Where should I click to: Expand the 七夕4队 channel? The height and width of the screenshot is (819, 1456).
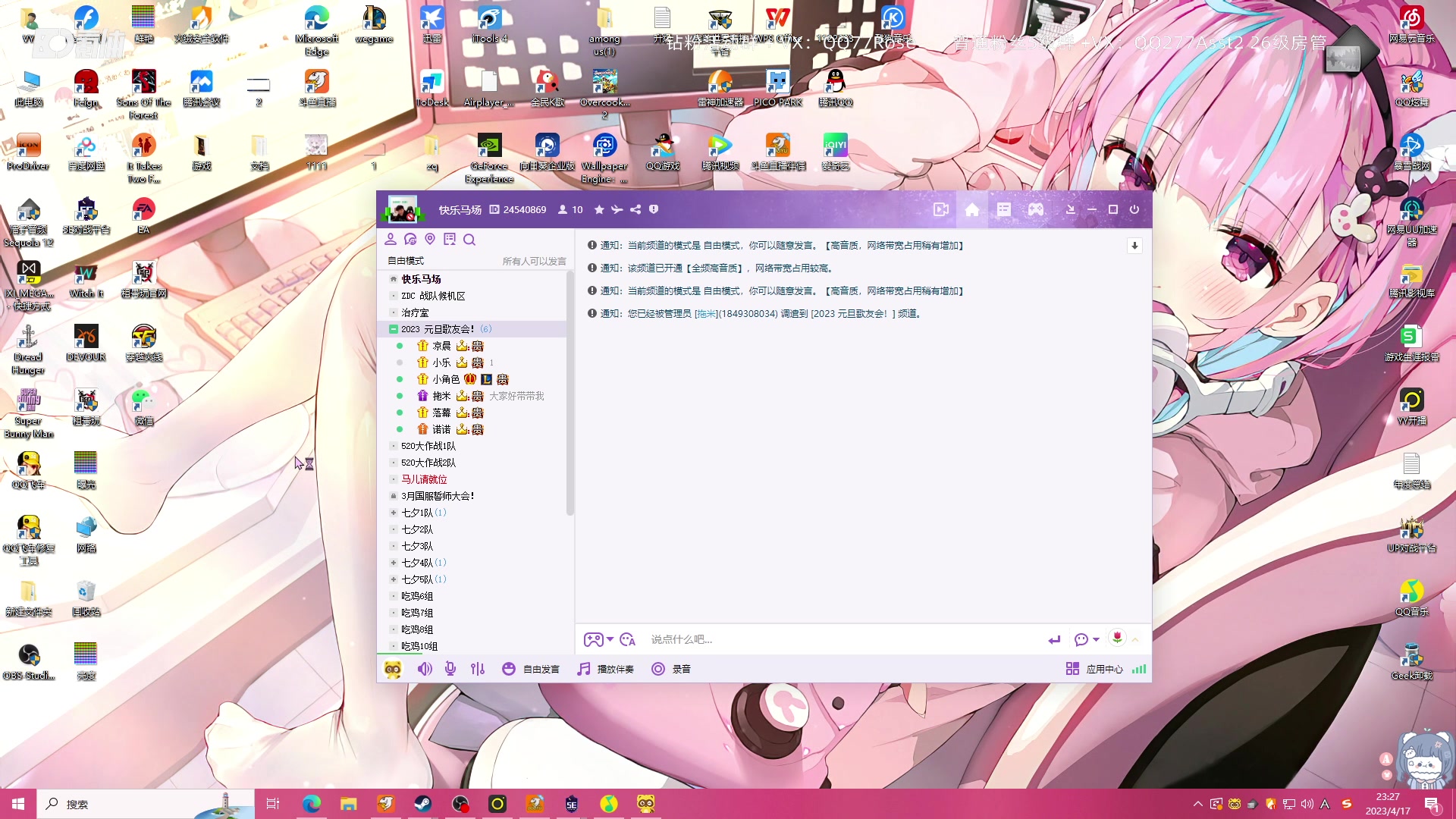point(394,563)
